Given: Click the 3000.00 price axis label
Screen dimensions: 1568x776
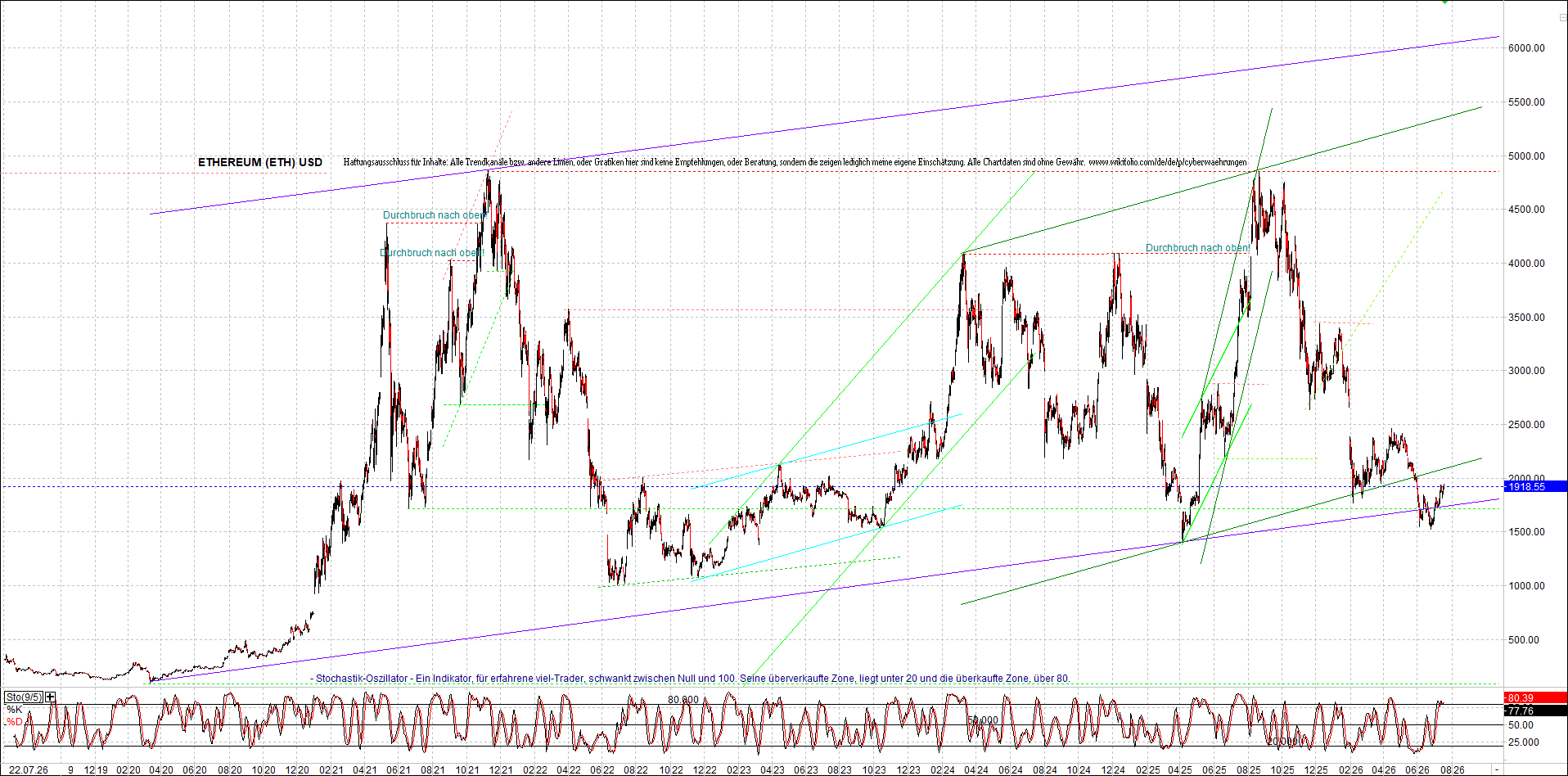Looking at the screenshot, I should click(1526, 371).
